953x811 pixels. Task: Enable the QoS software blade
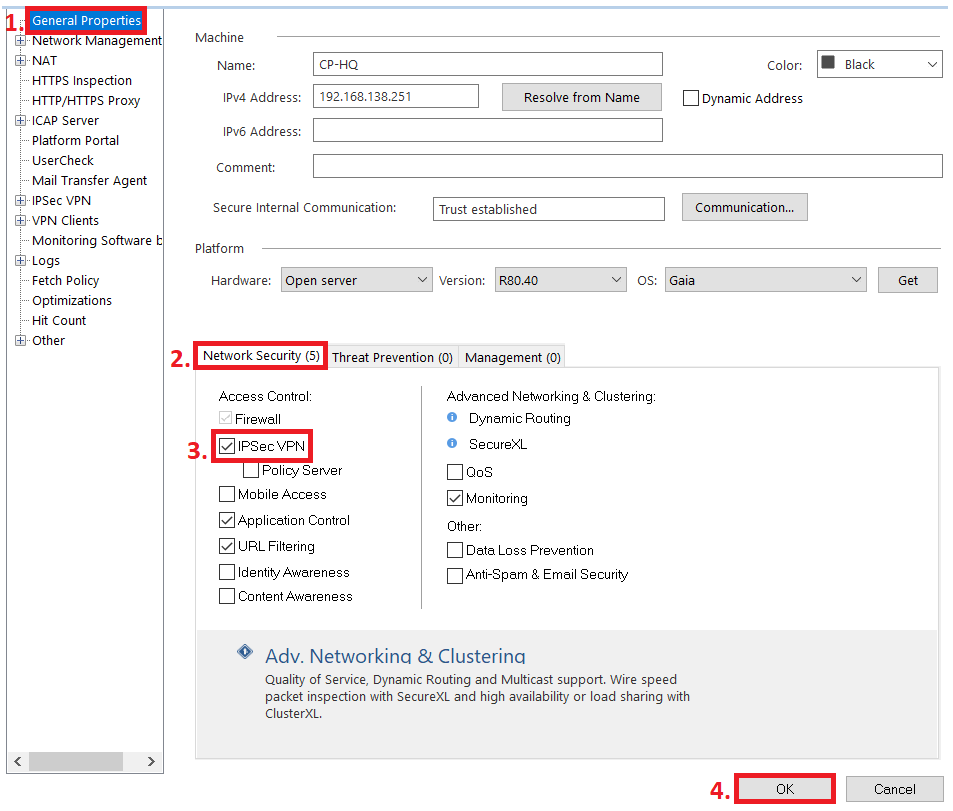455,472
